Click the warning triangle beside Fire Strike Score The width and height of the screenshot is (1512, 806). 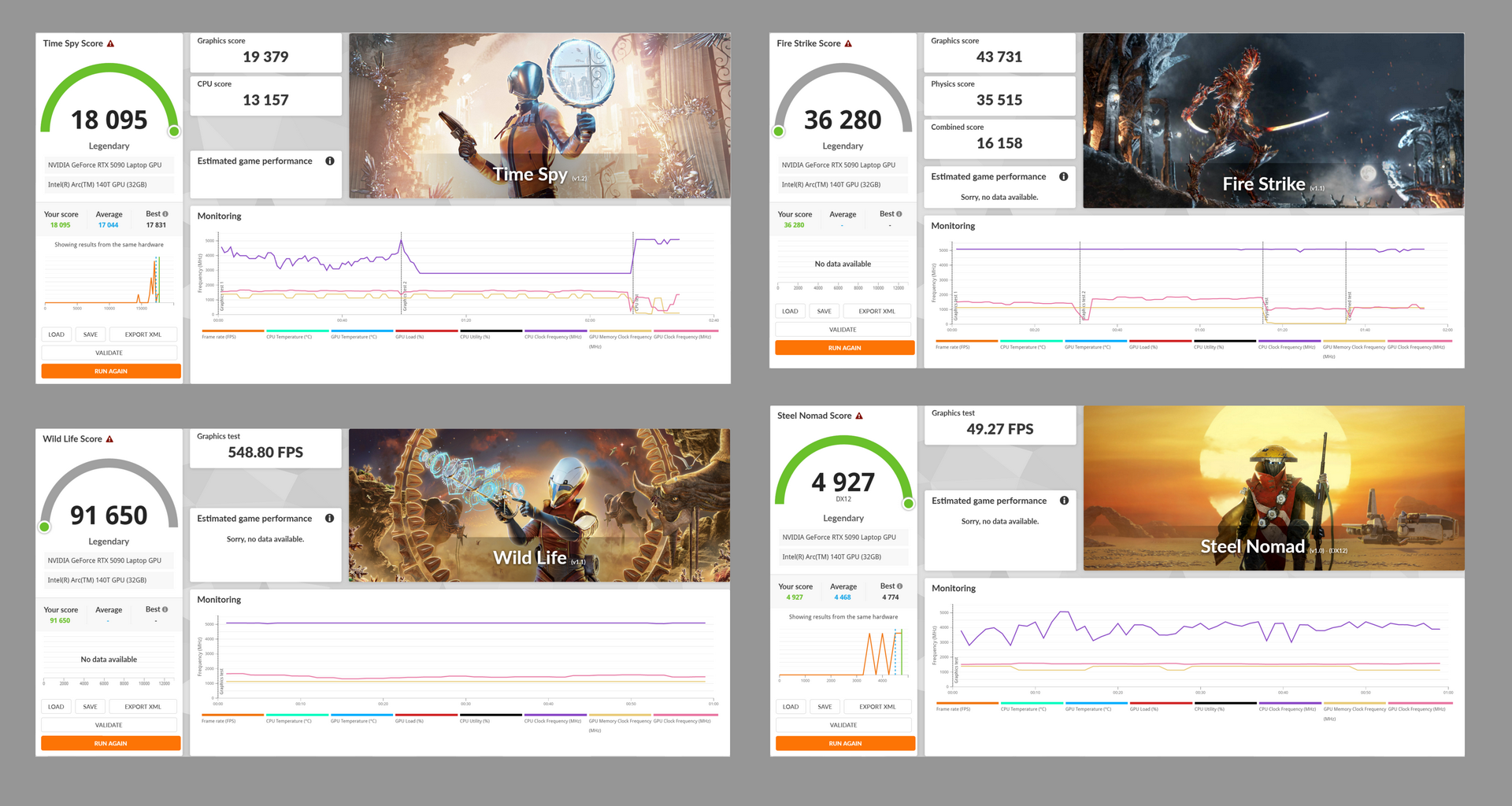click(x=848, y=44)
